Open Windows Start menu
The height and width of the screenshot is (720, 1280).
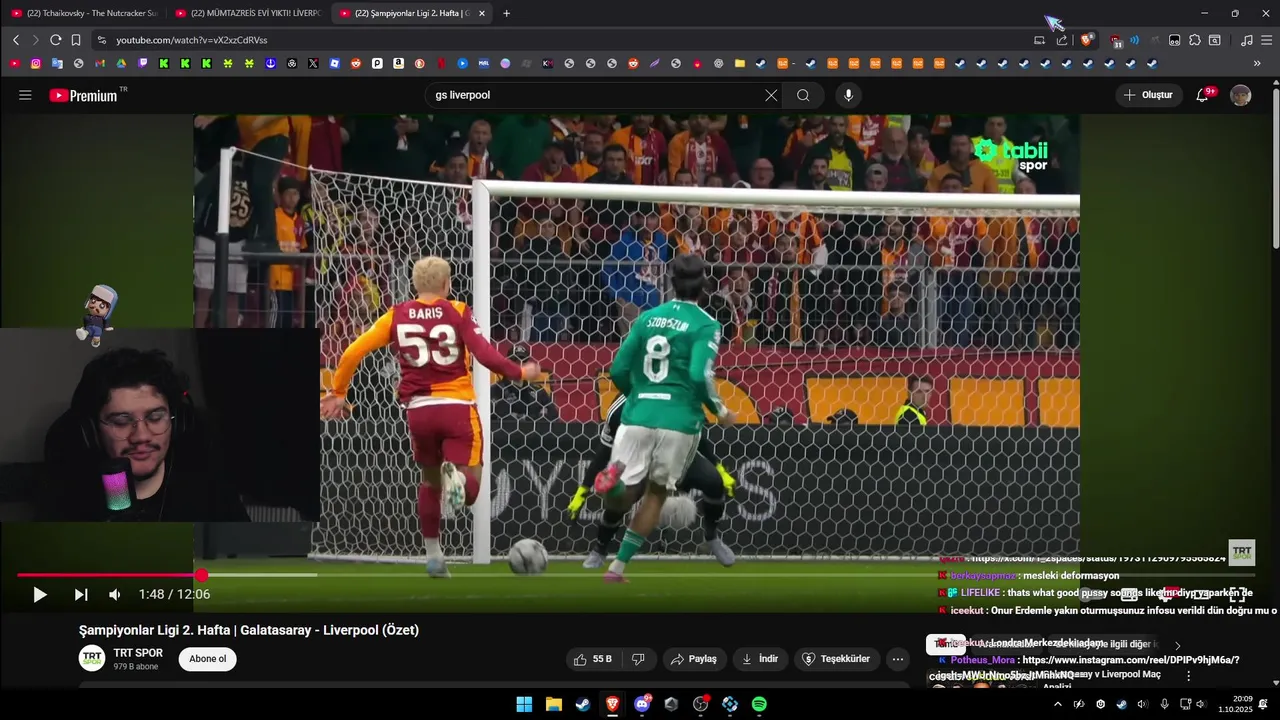[524, 704]
